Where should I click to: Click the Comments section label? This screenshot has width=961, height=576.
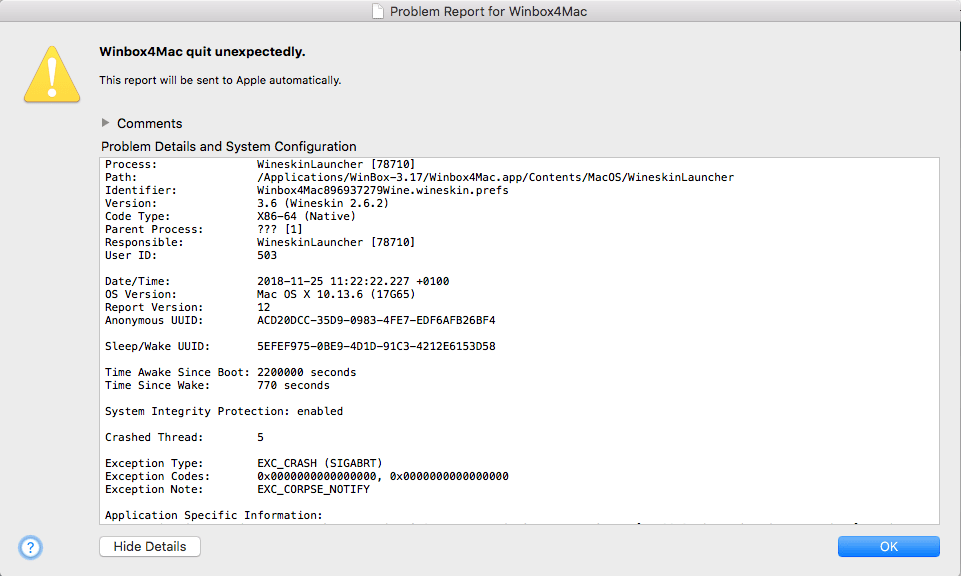[x=149, y=124]
